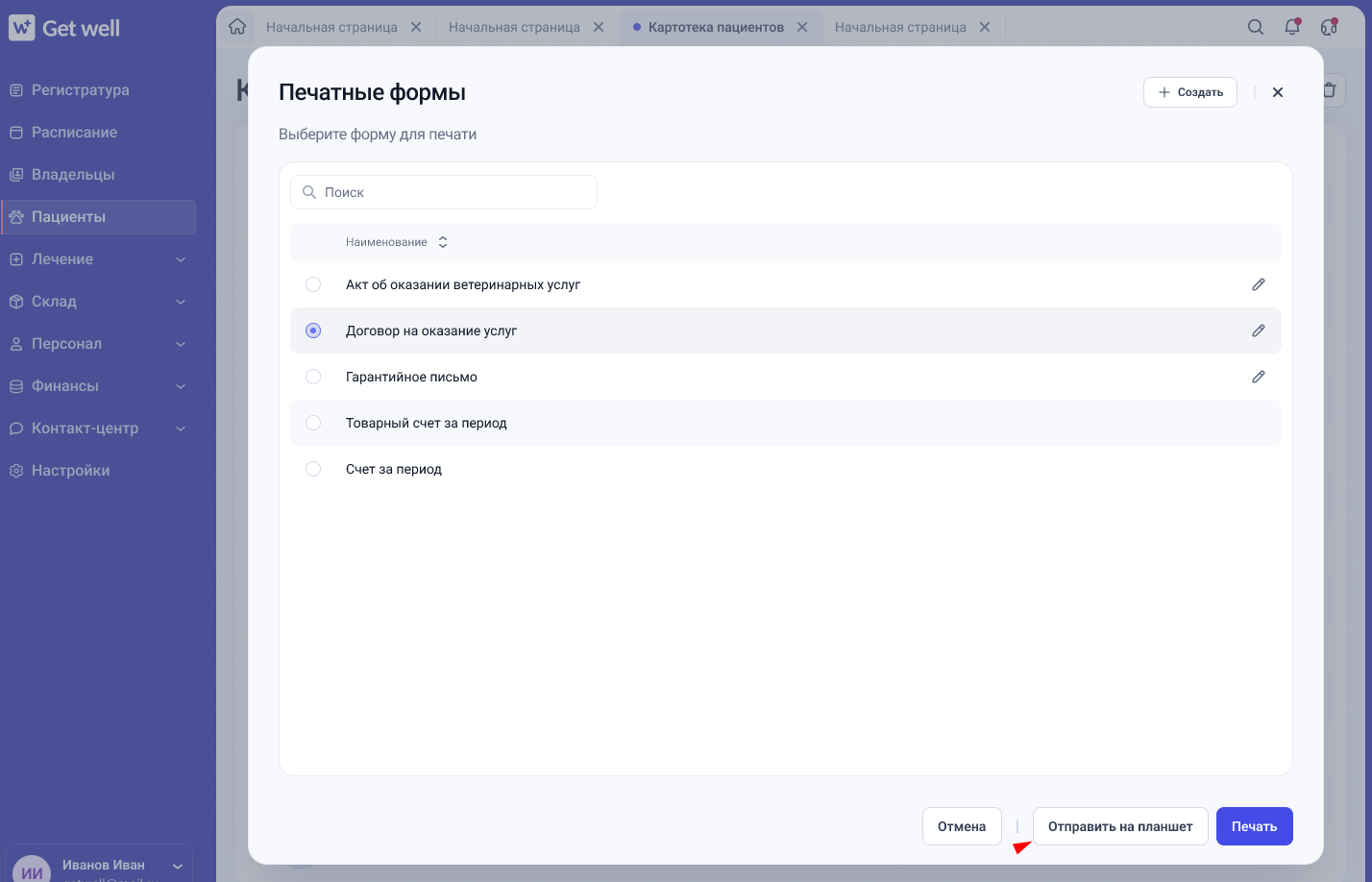This screenshot has height=882, width=1372.
Task: Expand the Склад sidebar section
Action: tap(181, 302)
